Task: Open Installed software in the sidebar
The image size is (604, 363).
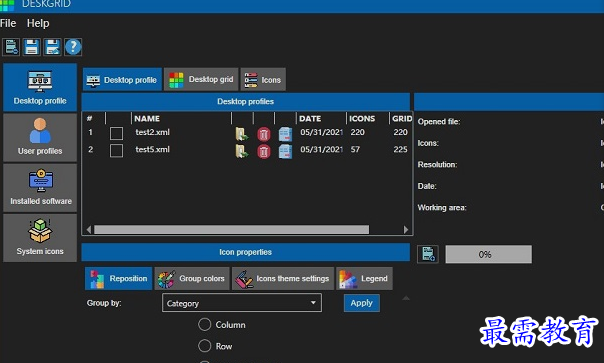Action: point(40,188)
